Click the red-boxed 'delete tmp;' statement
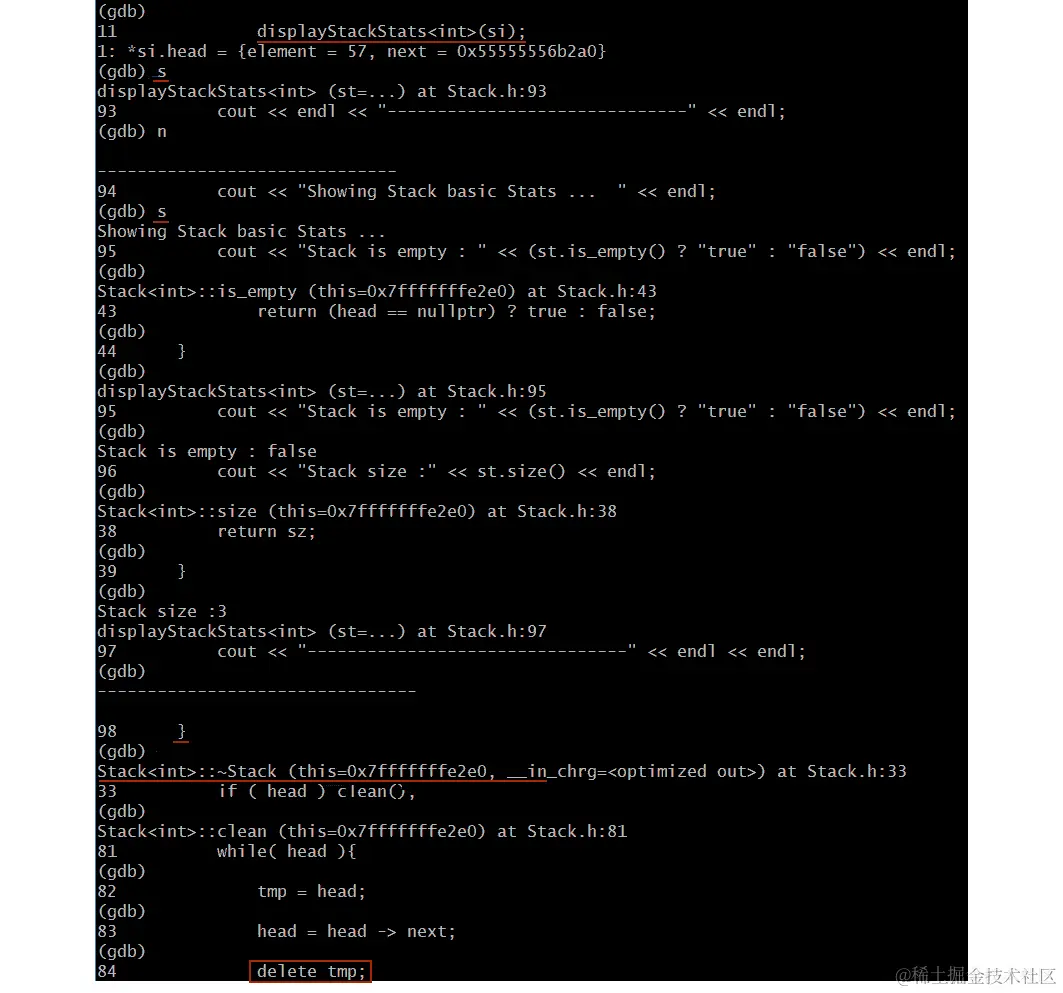The image size is (1063, 993). click(310, 971)
